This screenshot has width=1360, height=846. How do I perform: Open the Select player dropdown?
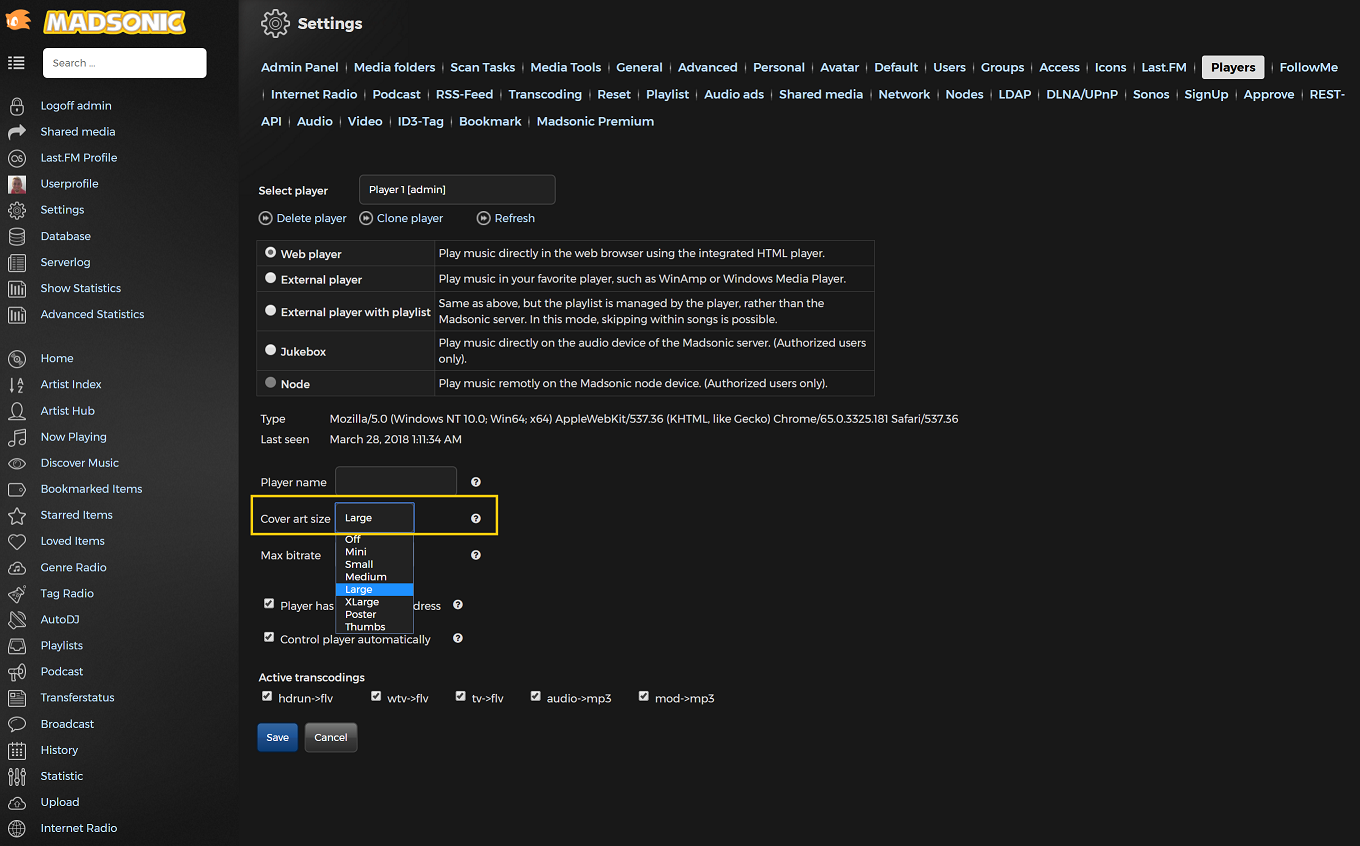coord(456,190)
